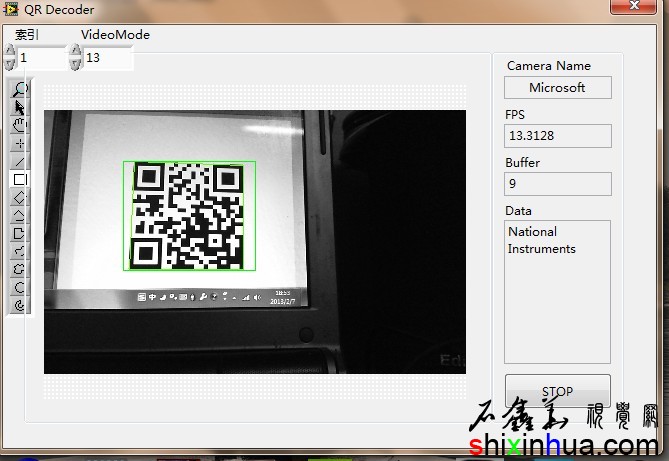Click the VideoMode numeric field showing 13
669x461 pixels.
pos(108,58)
